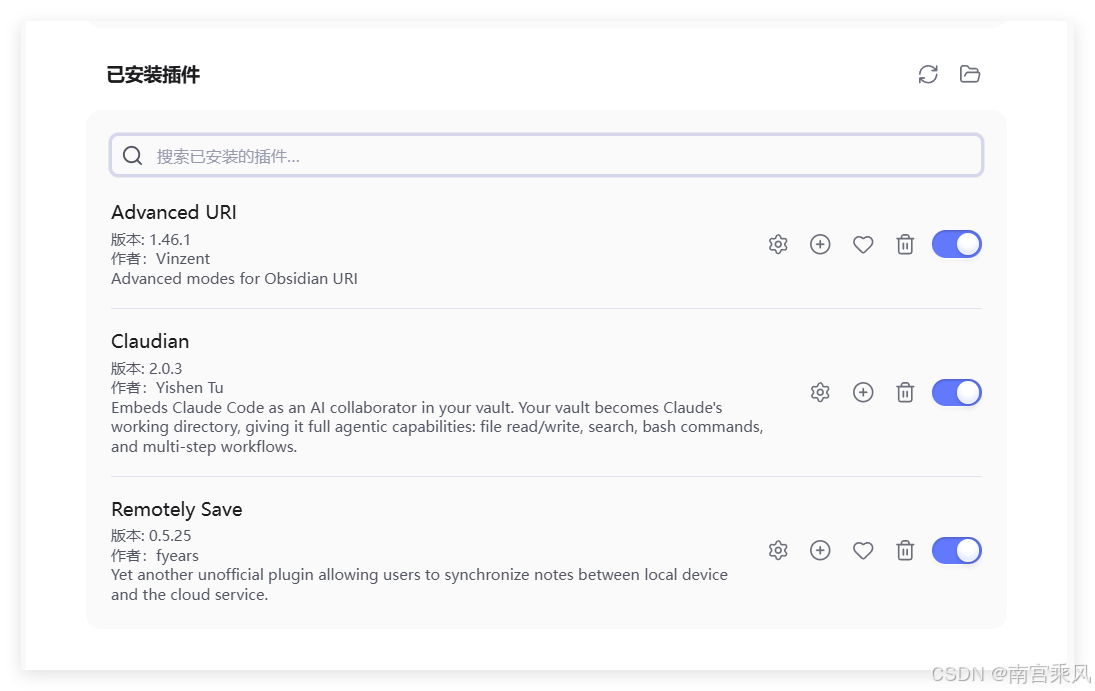Delete the Advanced URI plugin
Screen dimensions: 1095x691
point(905,245)
